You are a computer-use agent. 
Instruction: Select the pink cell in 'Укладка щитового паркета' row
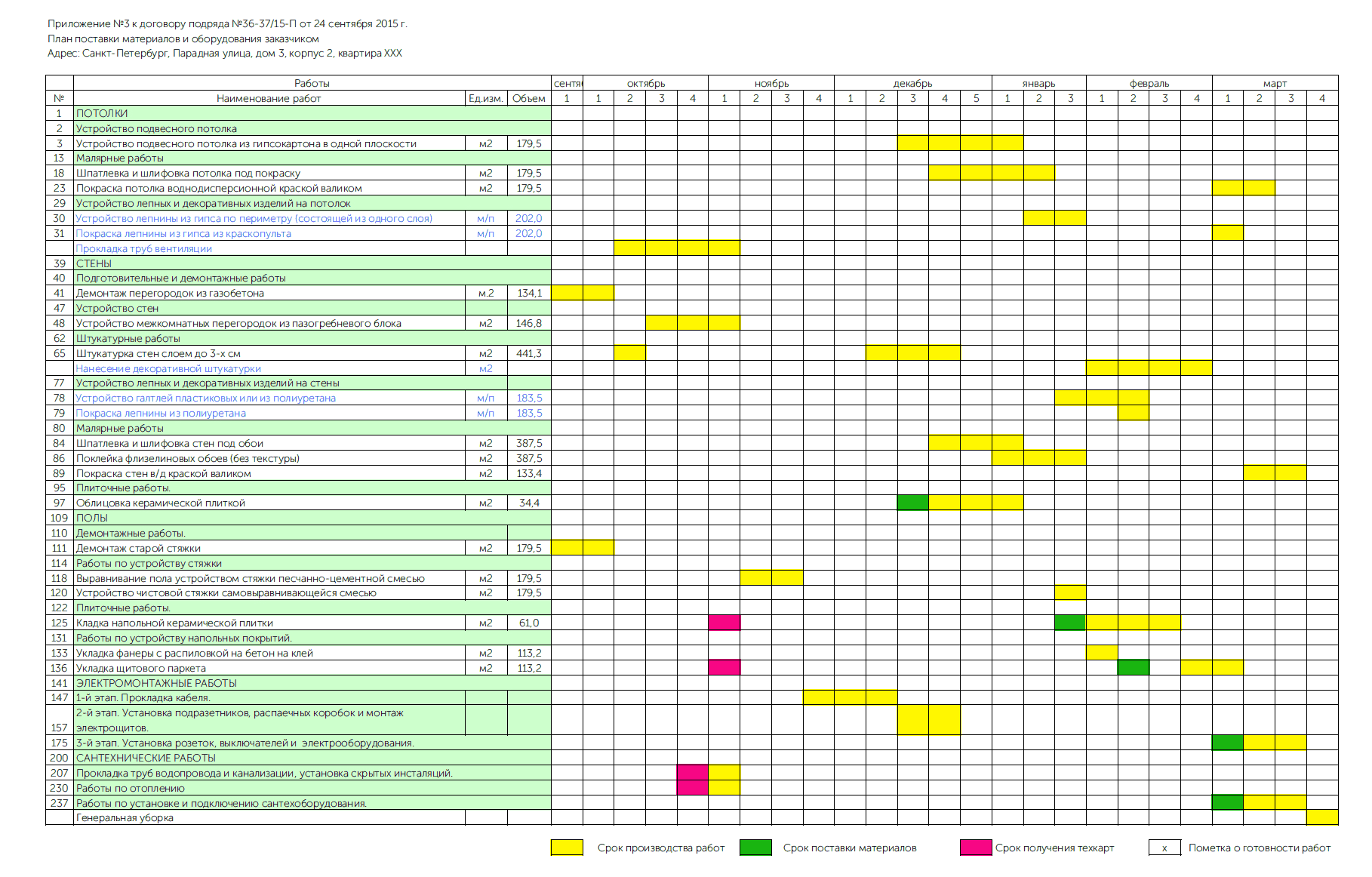coord(724,668)
